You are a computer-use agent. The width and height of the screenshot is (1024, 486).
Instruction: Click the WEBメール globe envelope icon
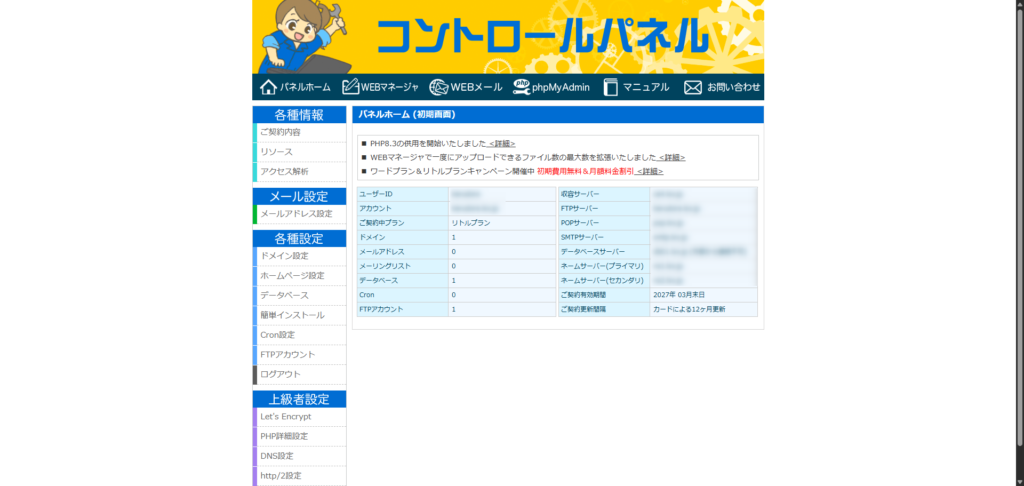click(x=439, y=87)
